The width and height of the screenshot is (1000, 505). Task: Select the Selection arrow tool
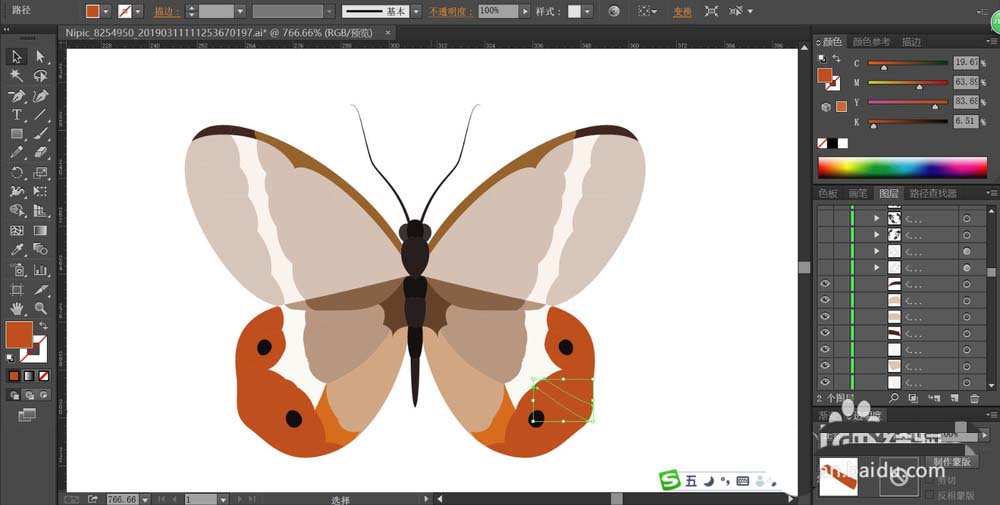pyautogui.click(x=17, y=57)
